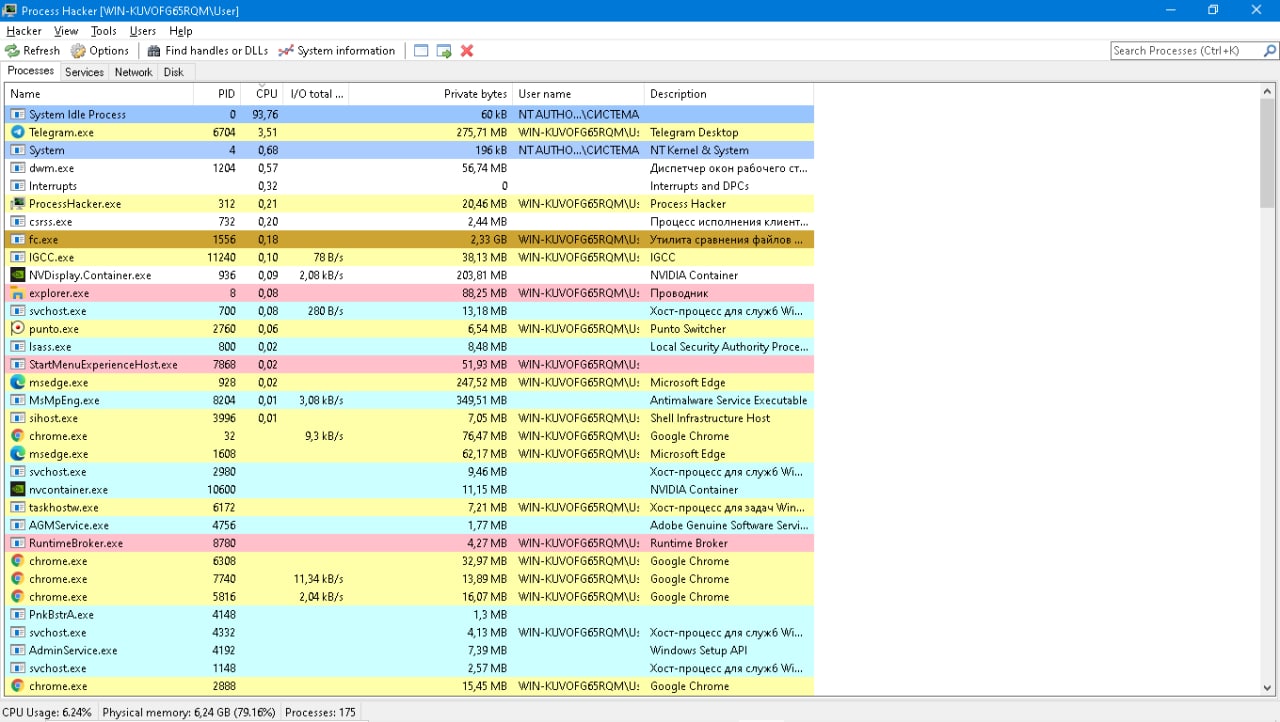The image size is (1280, 722).
Task: Click the chrome.exe icon with PID 7740
Action: (x=17, y=579)
